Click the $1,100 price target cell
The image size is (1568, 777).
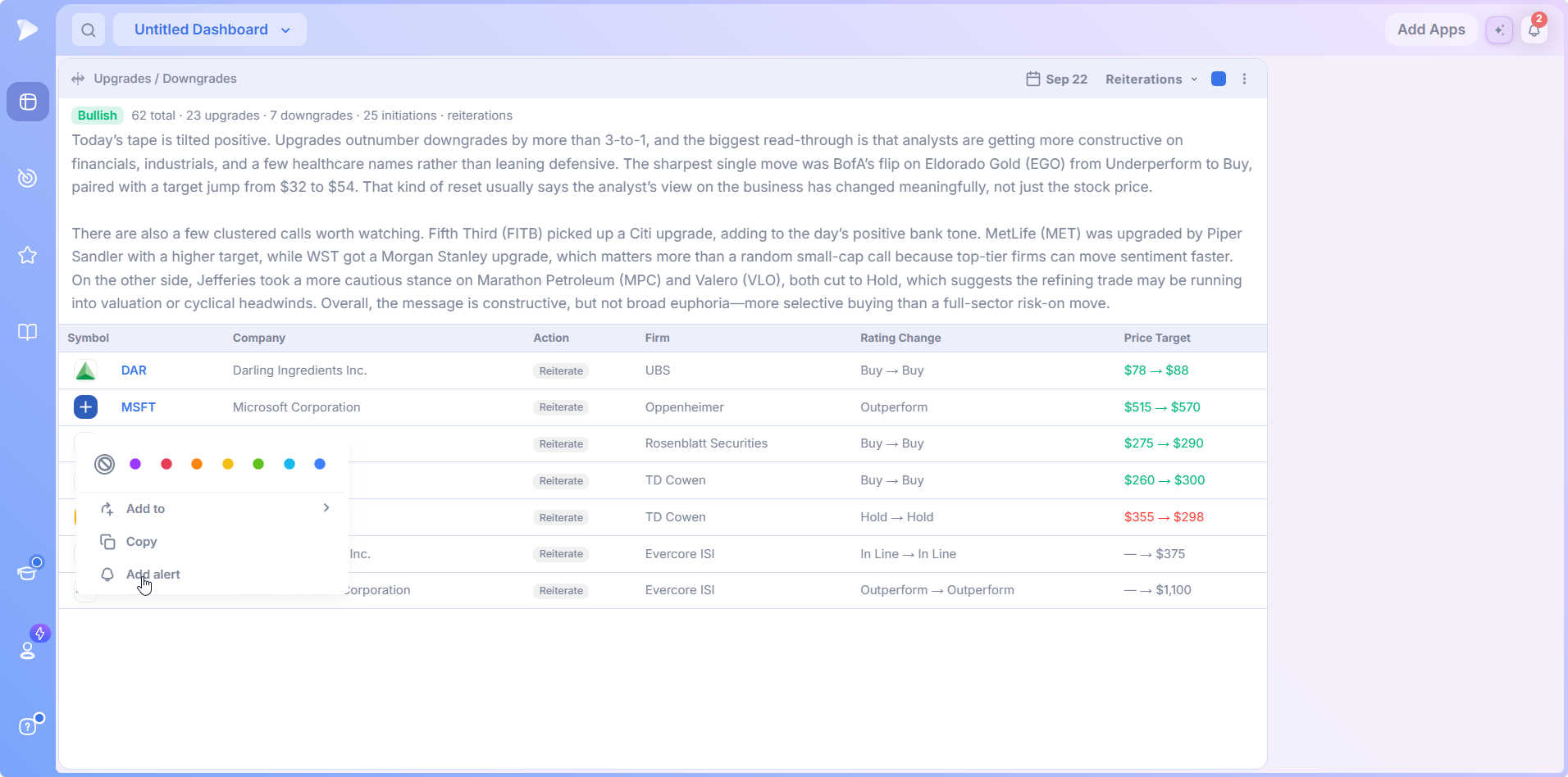[x=1157, y=590]
